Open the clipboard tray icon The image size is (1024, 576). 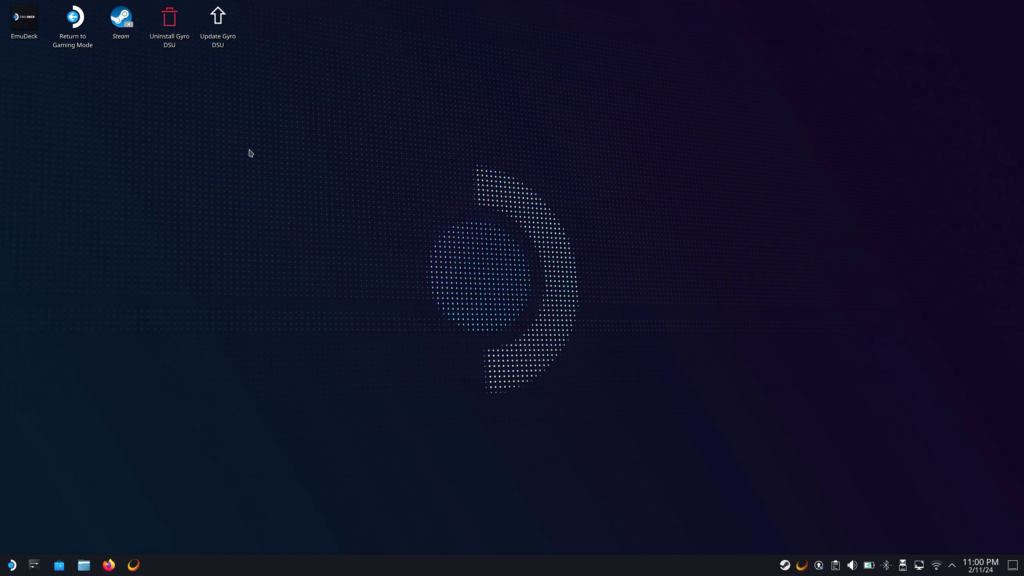[835, 565]
